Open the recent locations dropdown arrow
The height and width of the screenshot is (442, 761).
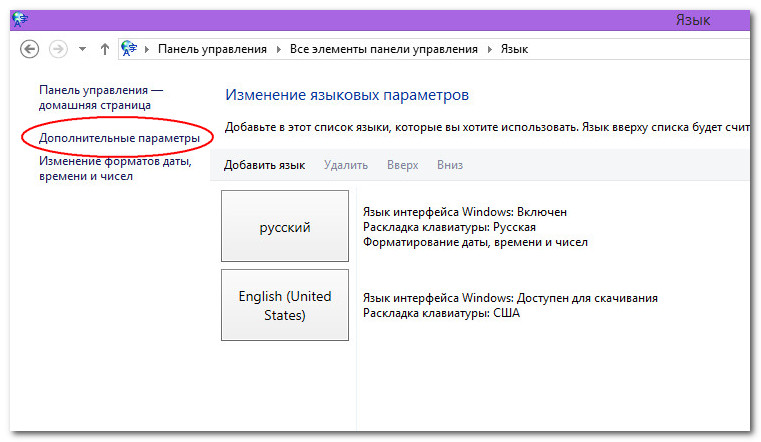coord(81,49)
